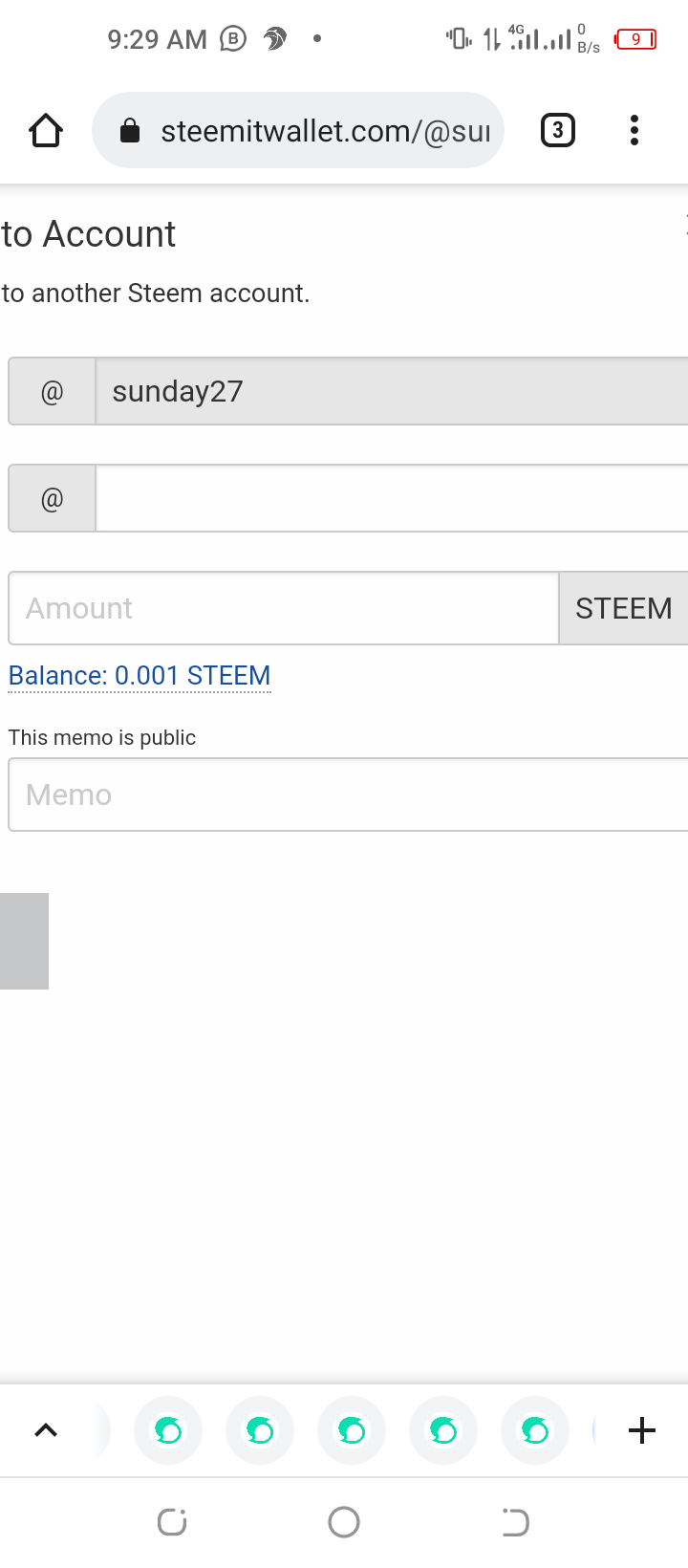The image size is (688, 1568).
Task: Tap the Android back navigation button
Action: point(515,1522)
